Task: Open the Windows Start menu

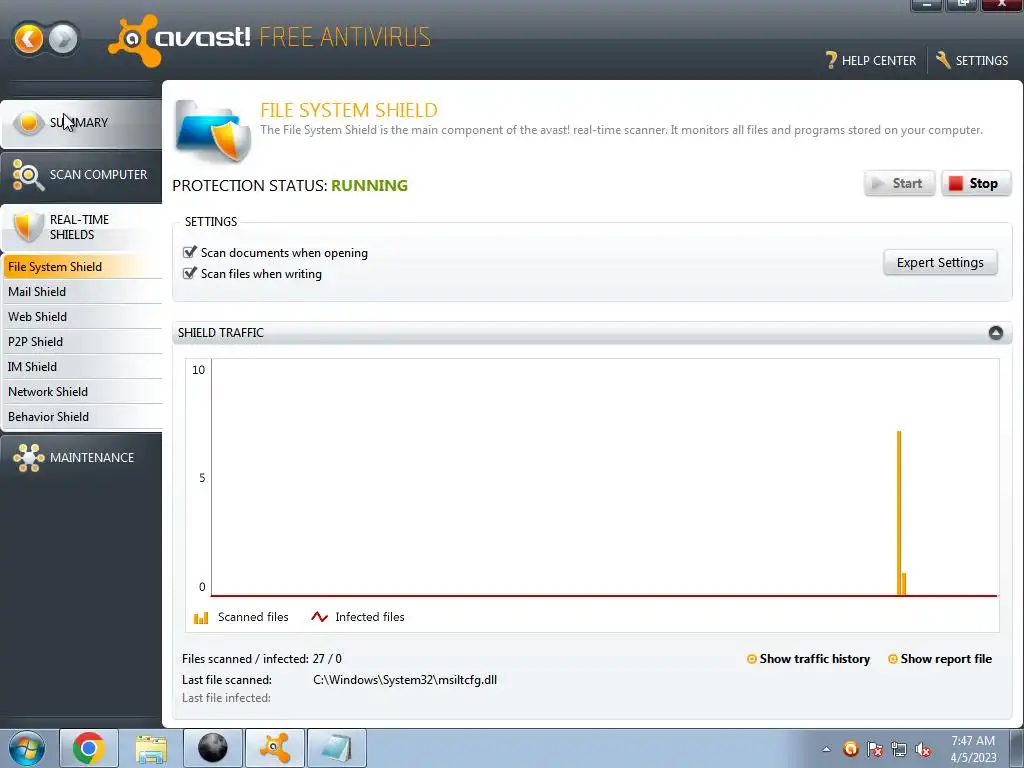Action: pyautogui.click(x=27, y=748)
